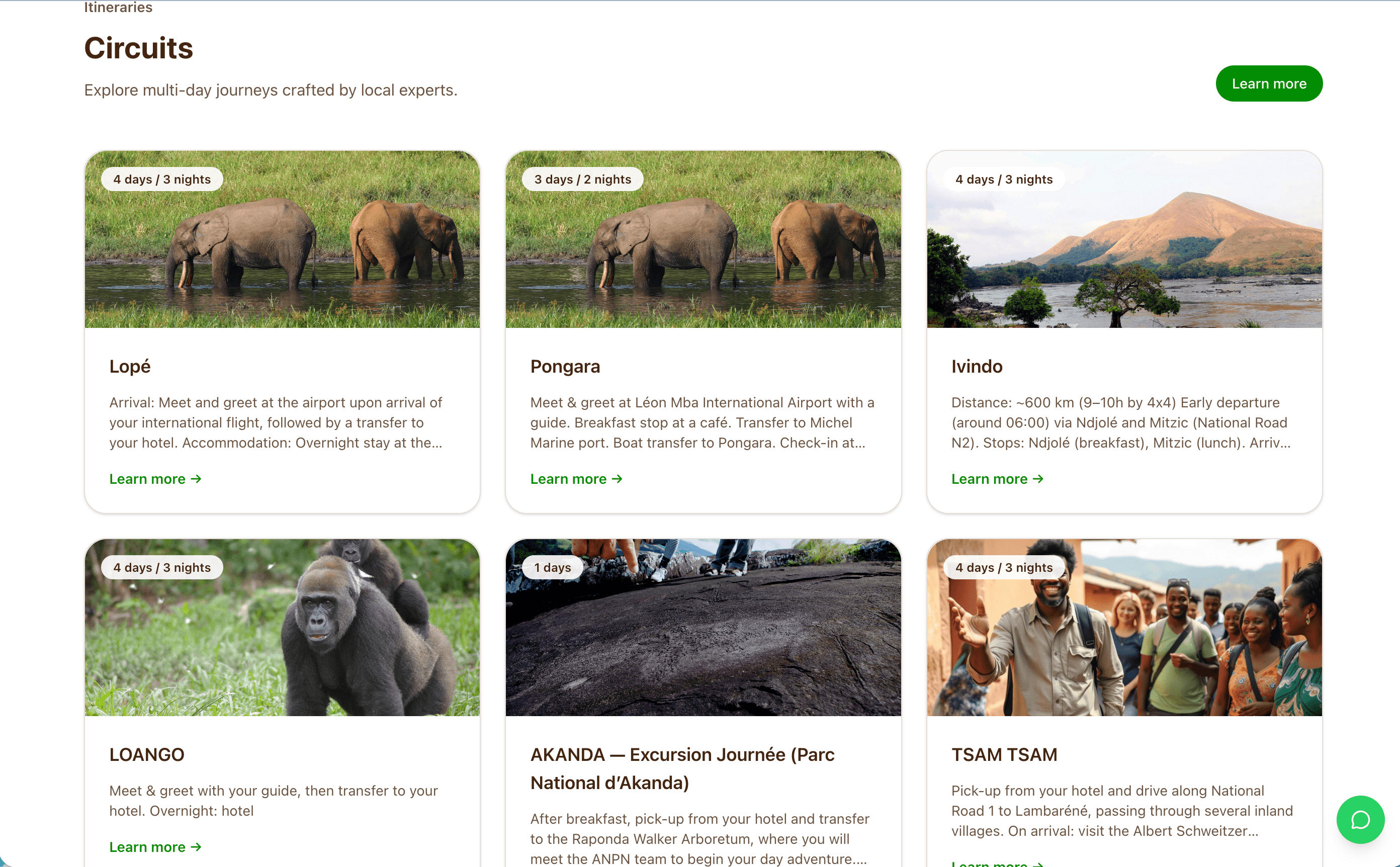Screen dimensions: 1400x867
Task: Click the AKANDA after breakfast description
Action: point(700,838)
